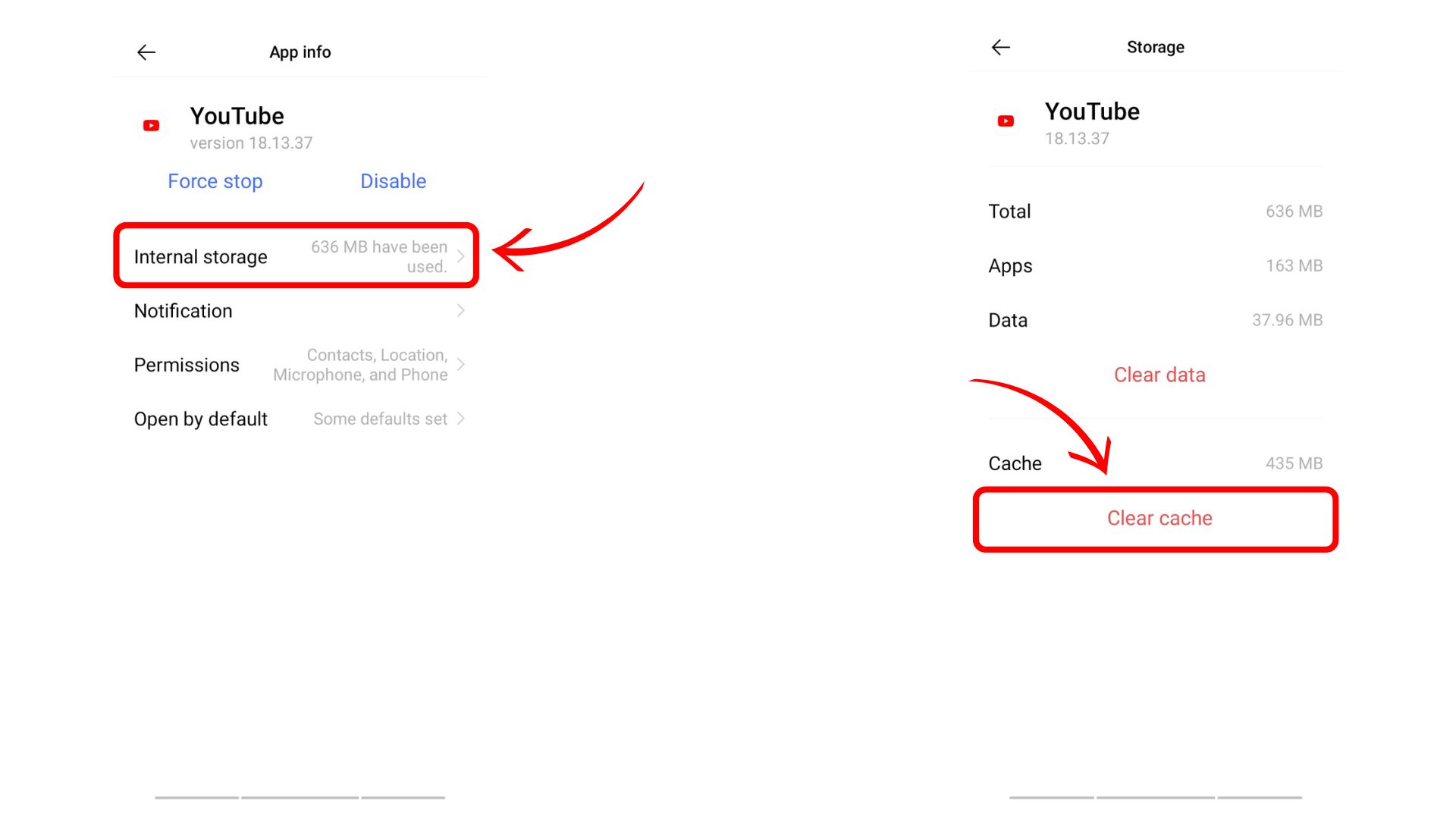Tap the YouTube icon in Storage screen
This screenshot has width=1456, height=819.
click(1006, 121)
